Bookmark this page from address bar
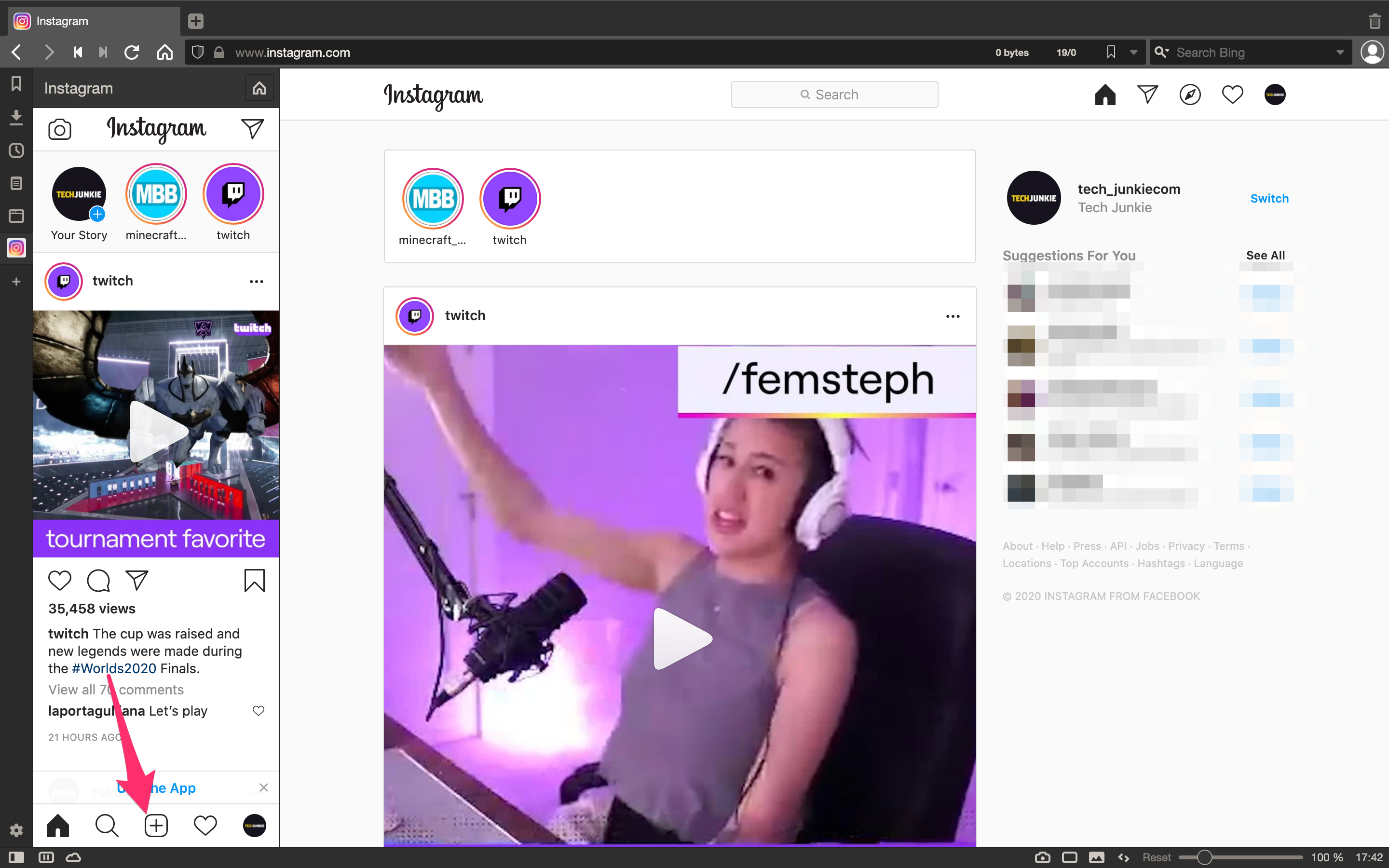Screen dimensions: 1389x868 pyautogui.click(x=1111, y=52)
